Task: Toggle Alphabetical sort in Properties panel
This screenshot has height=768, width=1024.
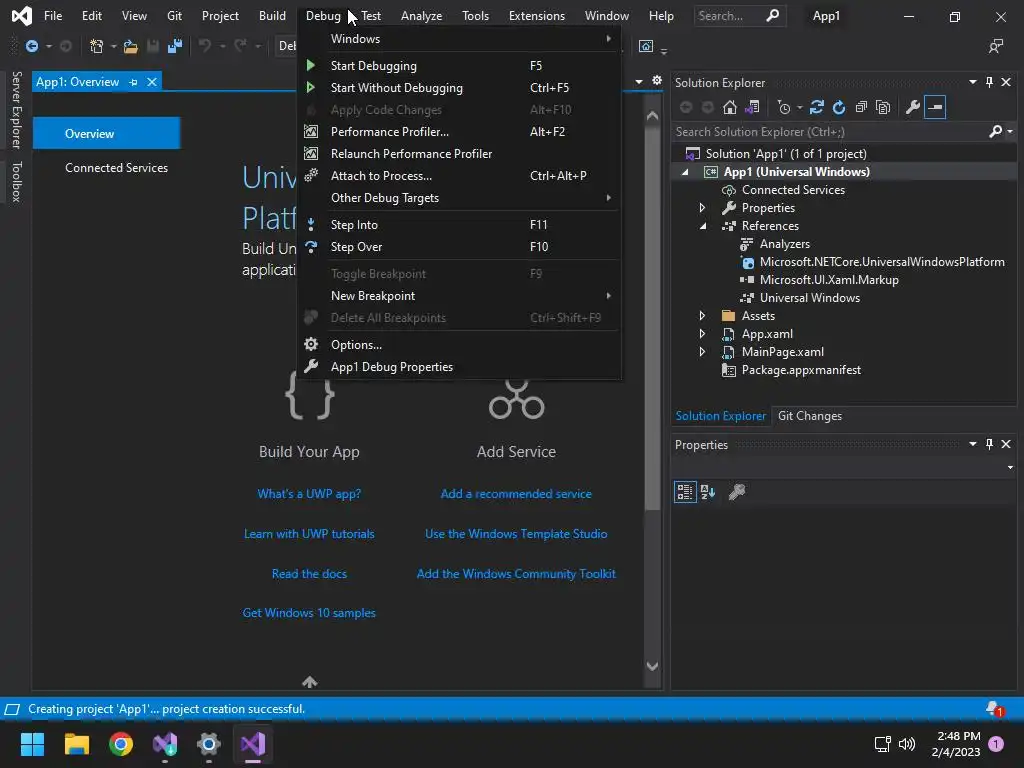Action: tap(708, 492)
